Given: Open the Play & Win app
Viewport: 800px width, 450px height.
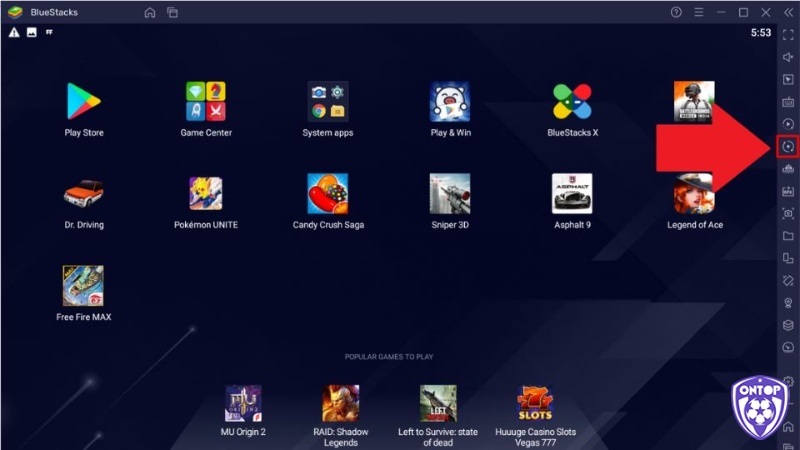Looking at the screenshot, I should (450, 102).
